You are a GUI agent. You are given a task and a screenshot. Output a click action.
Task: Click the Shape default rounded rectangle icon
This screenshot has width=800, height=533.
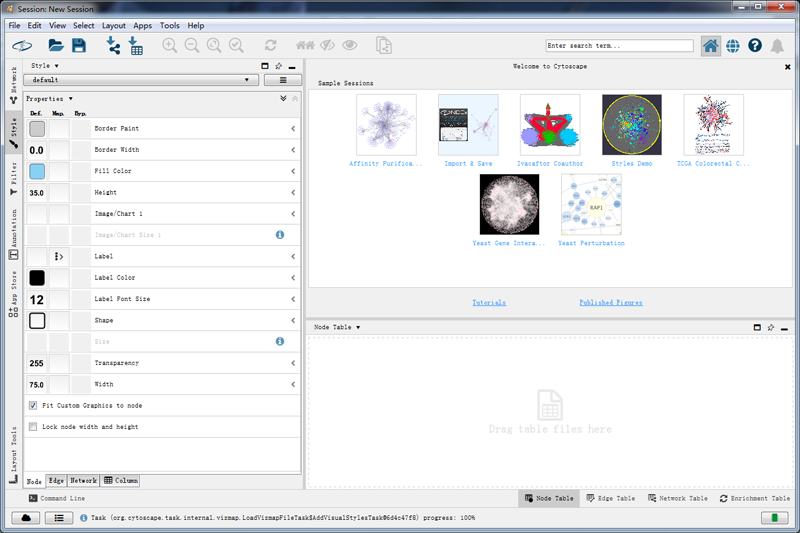pos(37,321)
